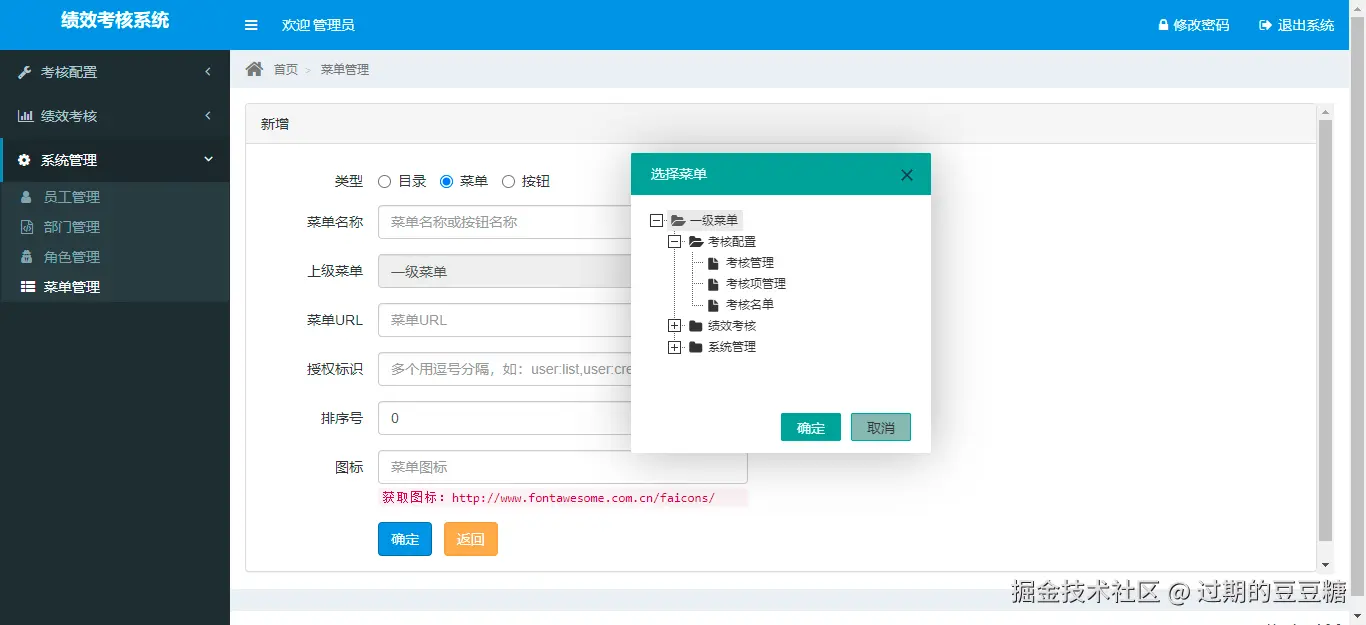Screen dimensions: 1366x625
Task: Click the role icon for 角色管理
Action: click(27, 257)
